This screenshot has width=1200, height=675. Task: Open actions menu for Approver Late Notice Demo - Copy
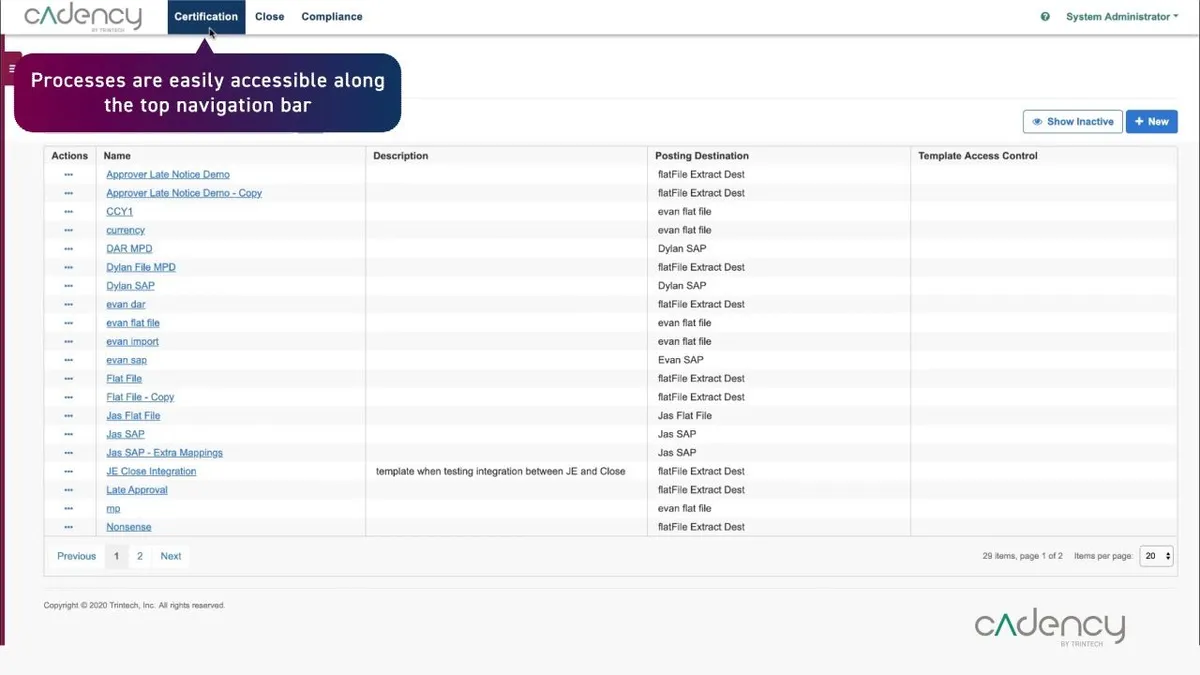click(x=69, y=193)
